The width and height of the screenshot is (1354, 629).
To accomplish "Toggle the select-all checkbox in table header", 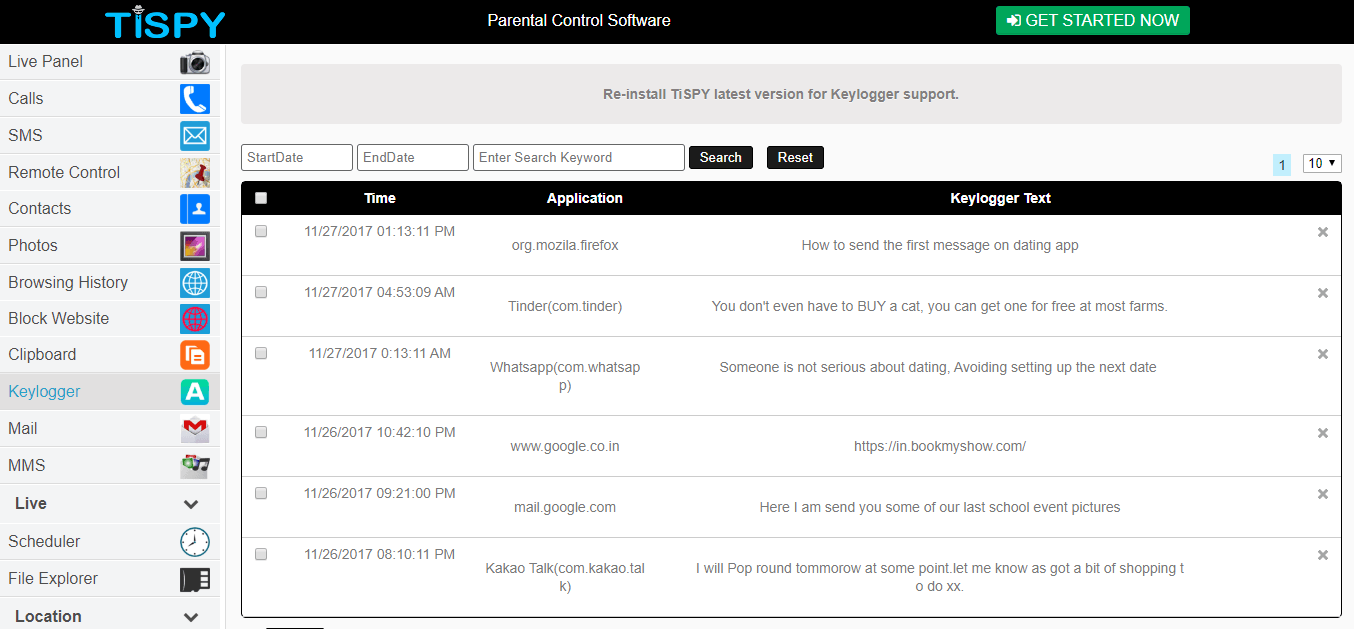I will coord(261,198).
